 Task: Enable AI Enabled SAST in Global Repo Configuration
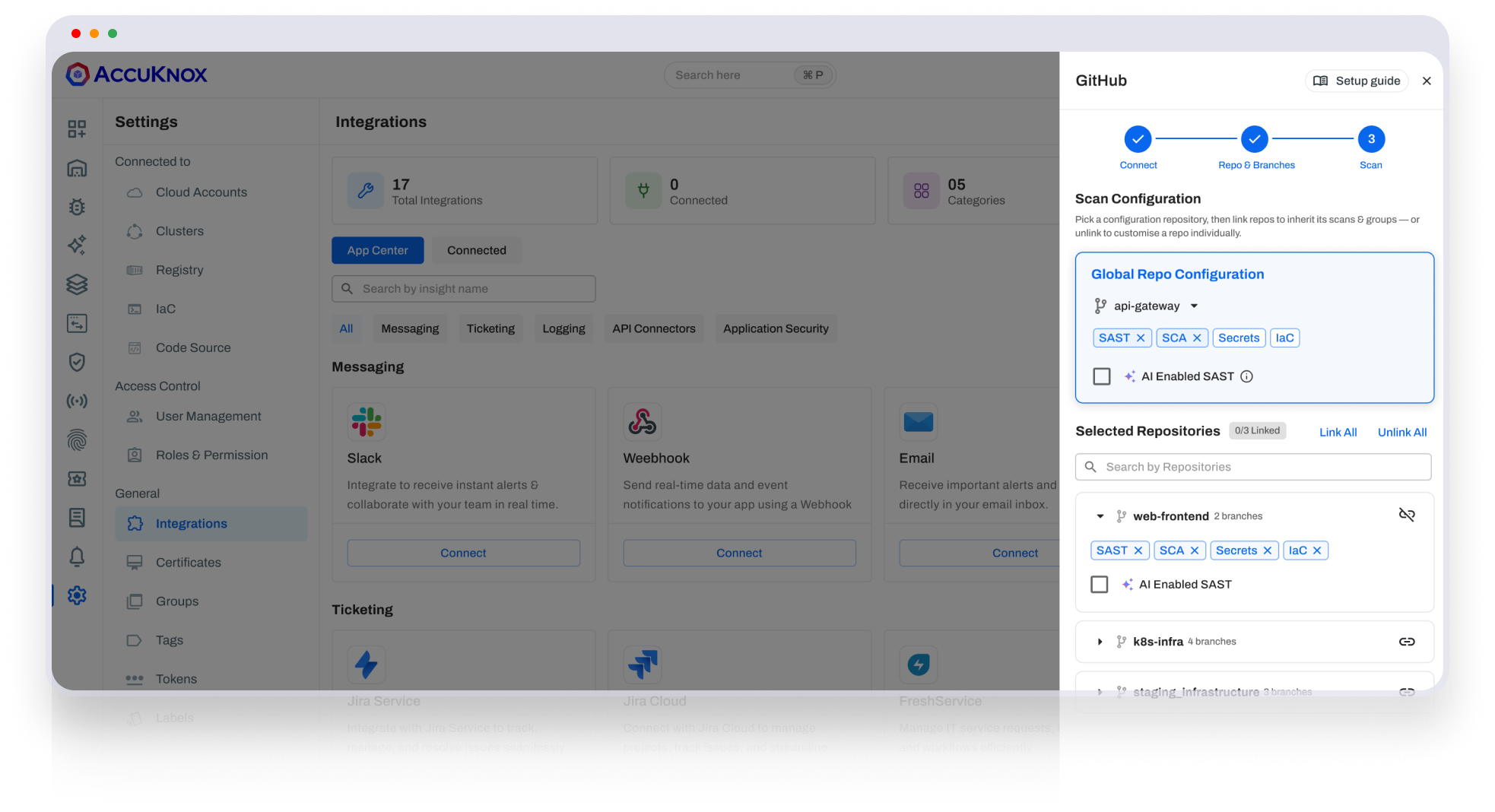coord(1102,376)
